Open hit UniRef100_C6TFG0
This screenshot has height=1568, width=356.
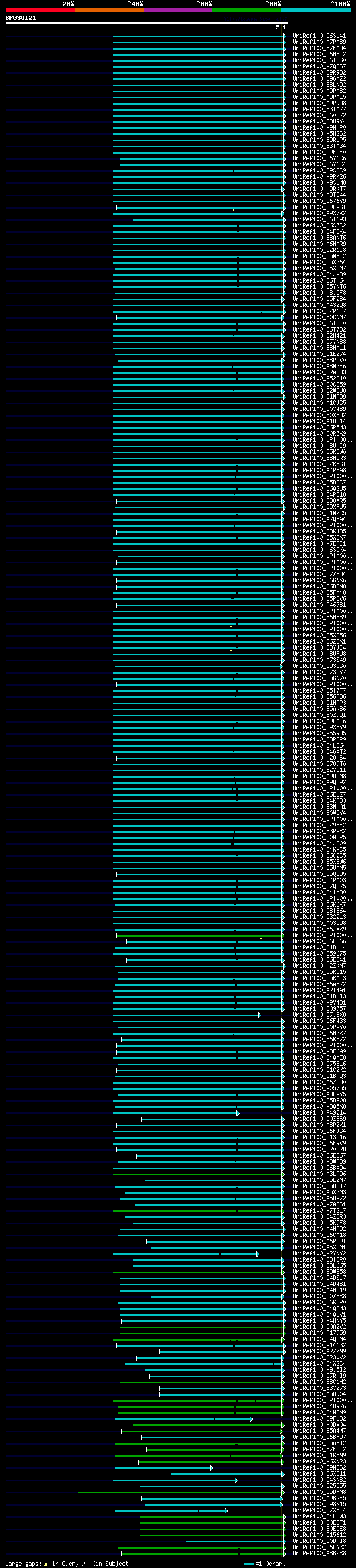point(319,60)
